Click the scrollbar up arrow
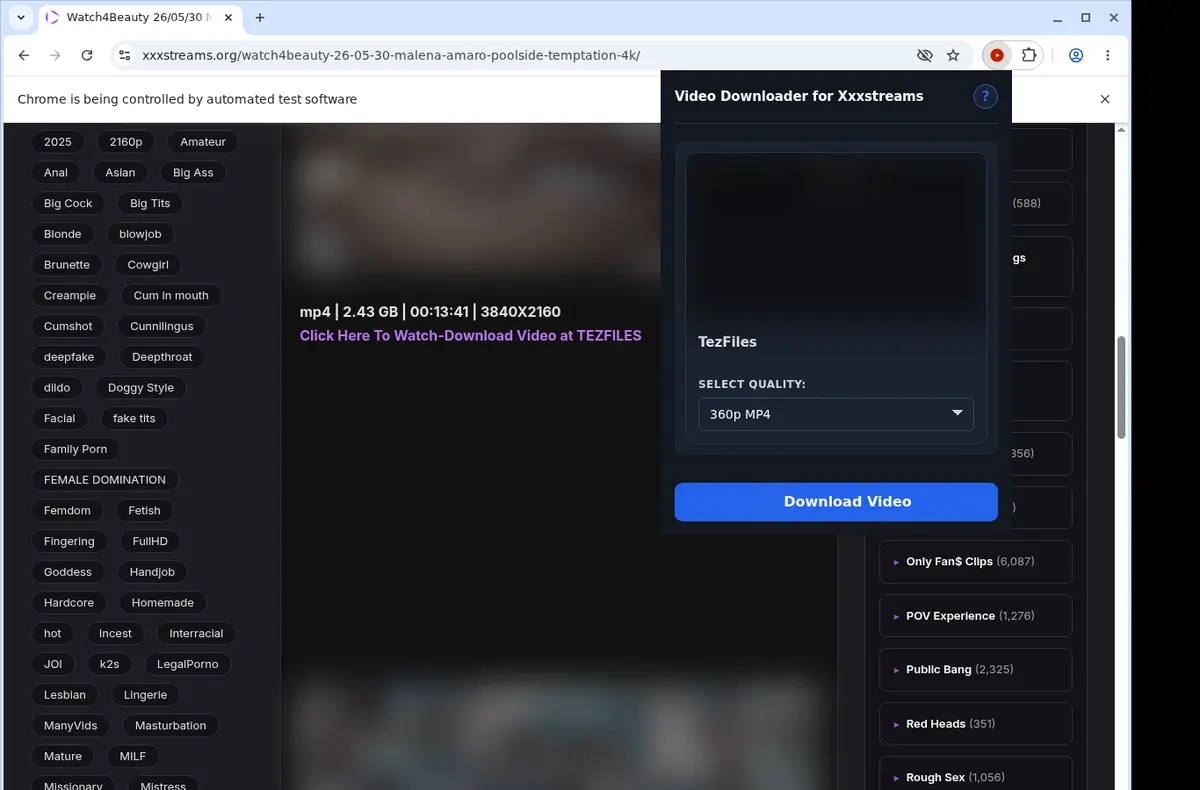 [1122, 130]
